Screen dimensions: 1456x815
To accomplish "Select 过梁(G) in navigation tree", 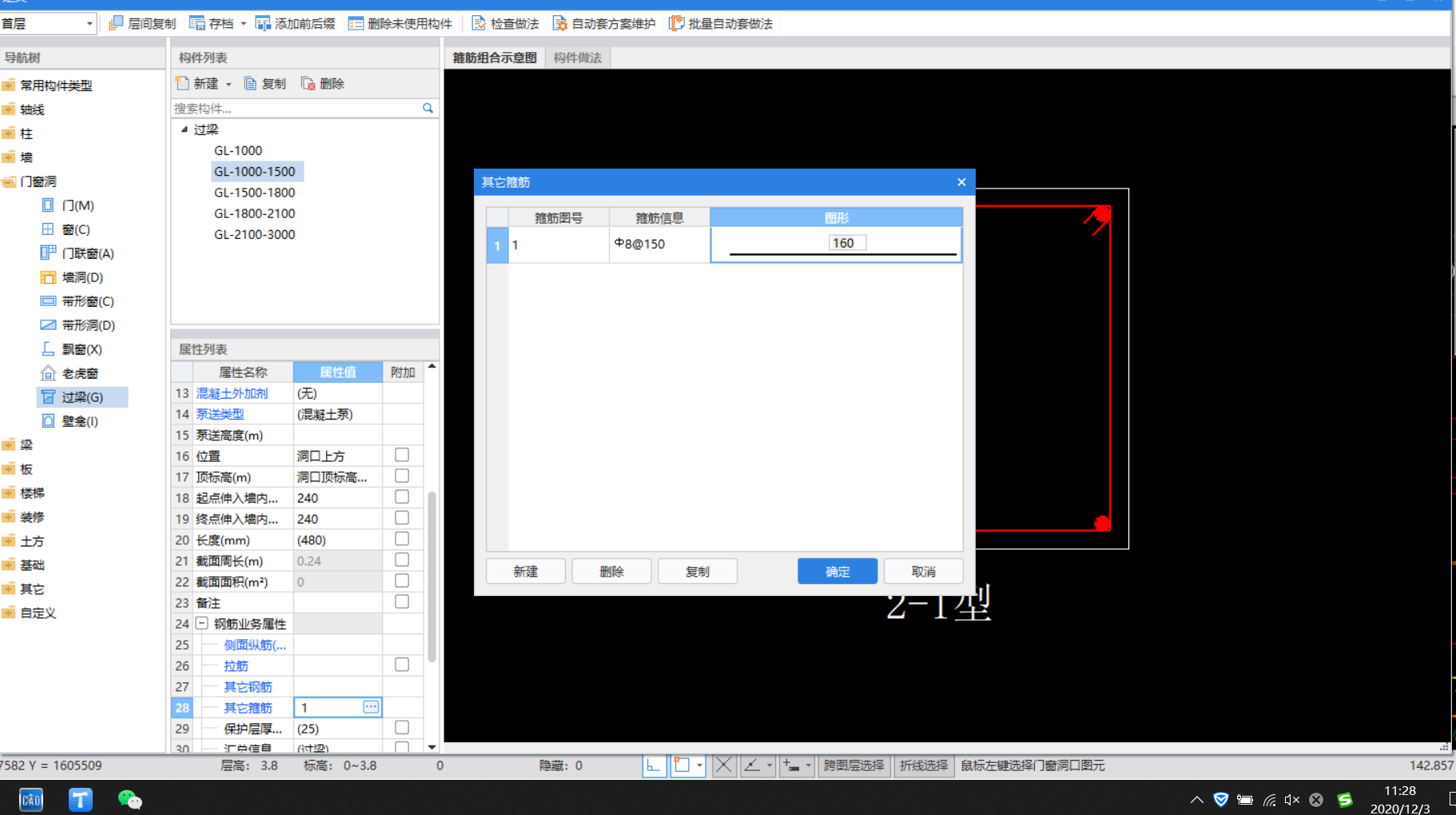I will [x=82, y=397].
